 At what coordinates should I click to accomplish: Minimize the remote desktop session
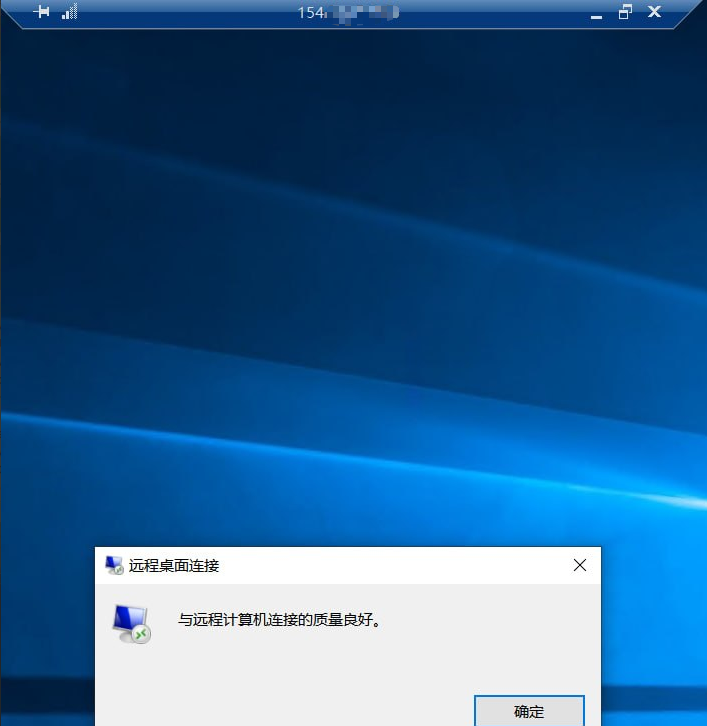596,17
